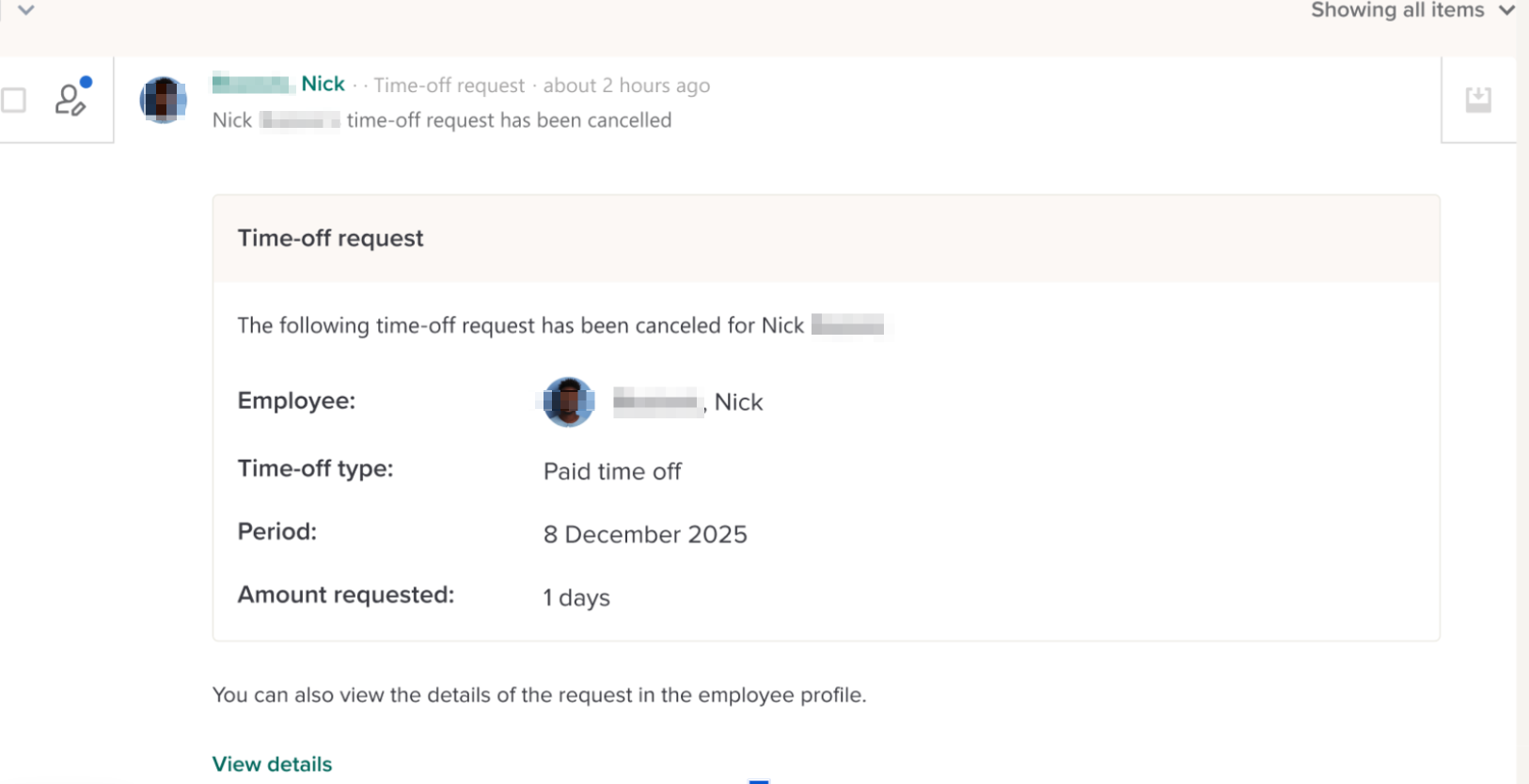The image size is (1529, 784).
Task: Click the Time-off request card heading
Action: coord(330,238)
